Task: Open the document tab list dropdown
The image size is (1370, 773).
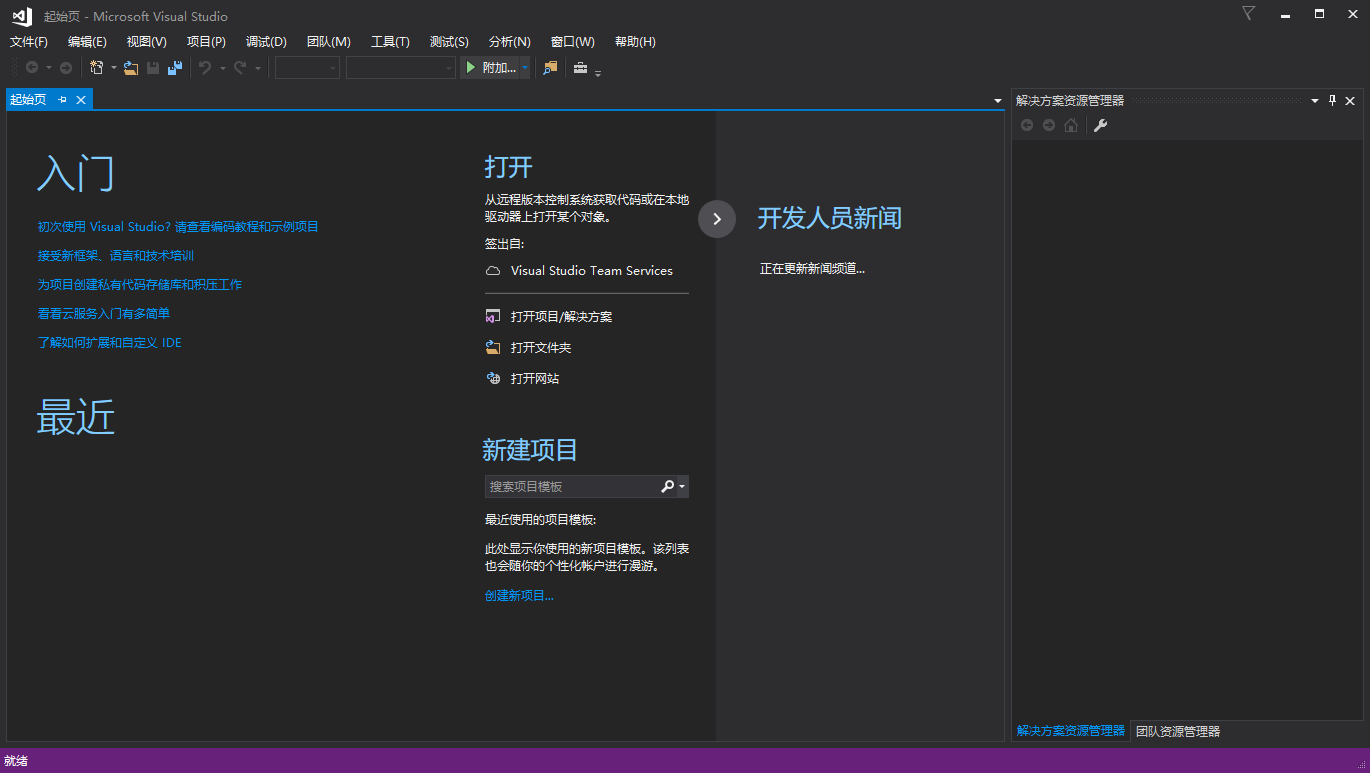Action: pyautogui.click(x=997, y=101)
